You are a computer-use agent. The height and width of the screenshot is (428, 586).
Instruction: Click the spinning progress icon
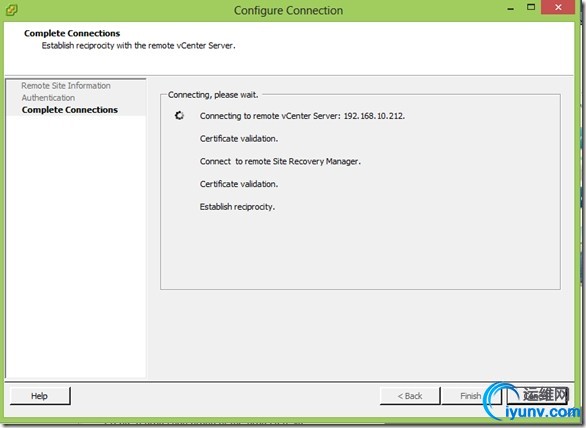(179, 116)
